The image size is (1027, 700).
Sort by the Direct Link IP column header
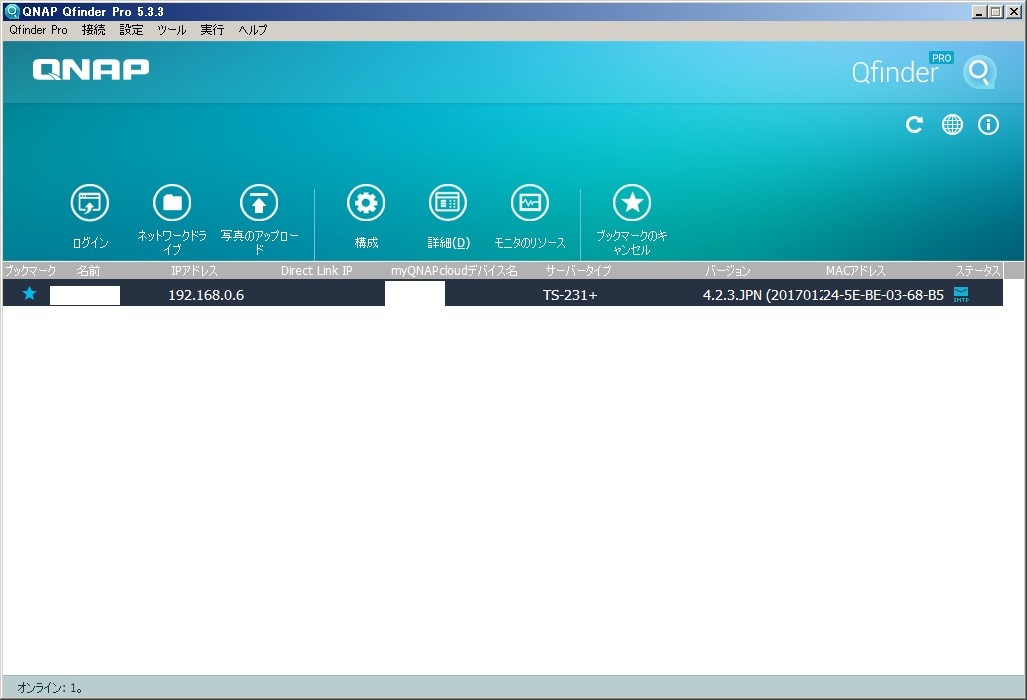(x=316, y=270)
